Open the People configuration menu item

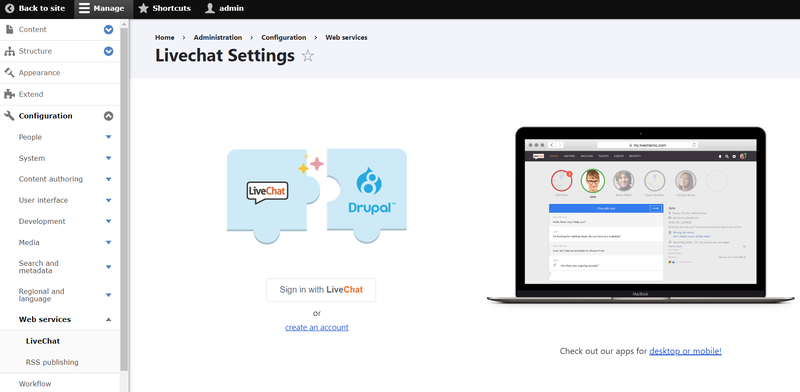(30, 137)
